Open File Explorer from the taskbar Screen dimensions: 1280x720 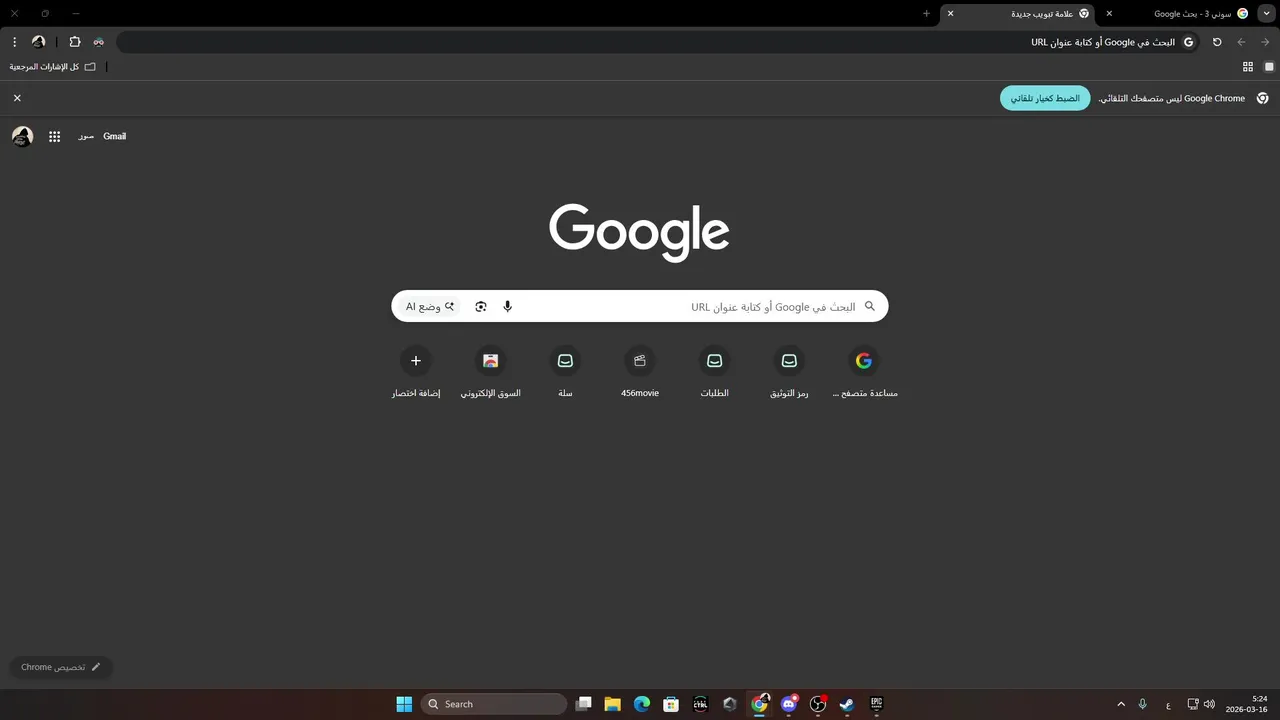(x=613, y=704)
